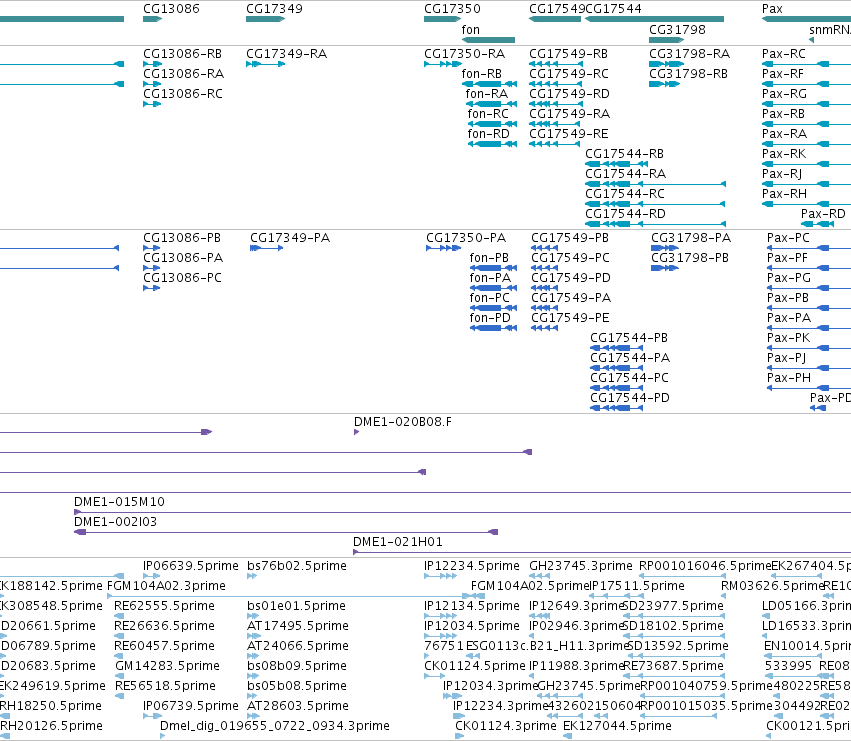Select transcript CG13086-RC label
This screenshot has height=741, width=851.
pos(183,94)
